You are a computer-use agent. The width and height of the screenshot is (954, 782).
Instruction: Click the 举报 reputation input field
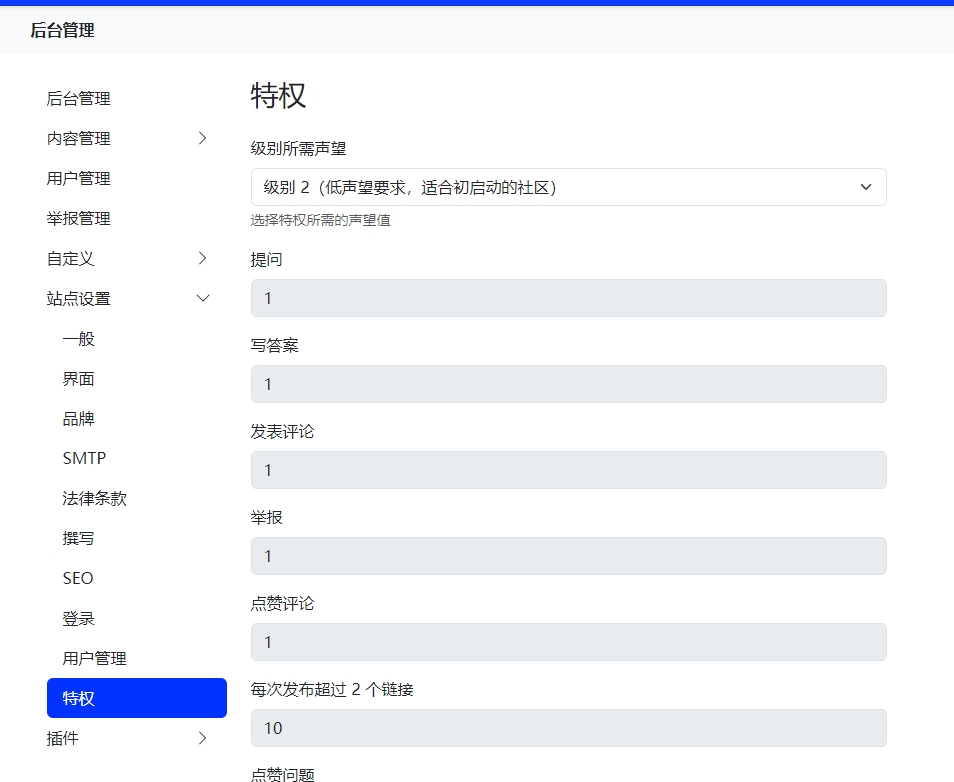click(x=568, y=556)
